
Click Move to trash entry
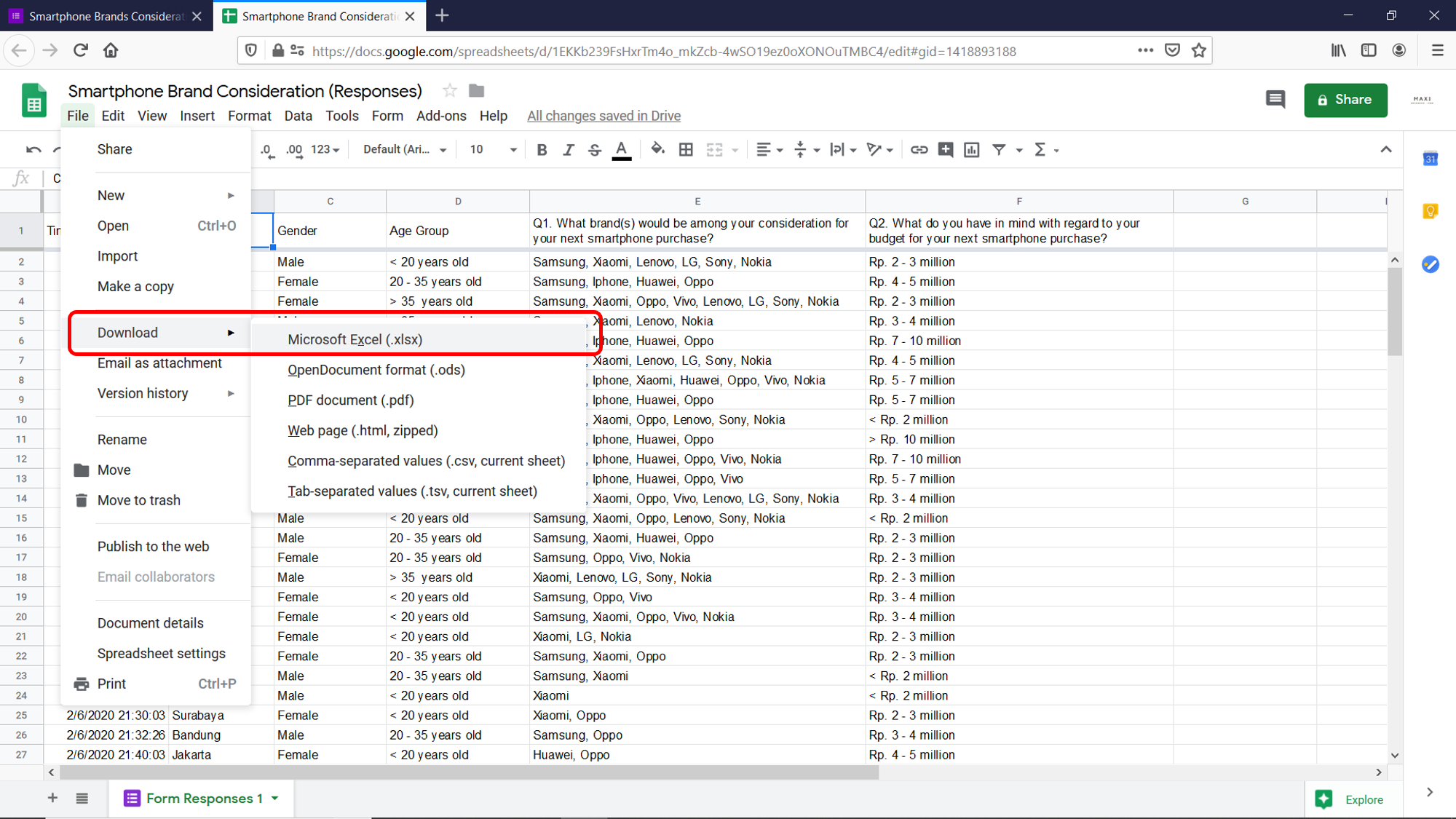pos(156,500)
